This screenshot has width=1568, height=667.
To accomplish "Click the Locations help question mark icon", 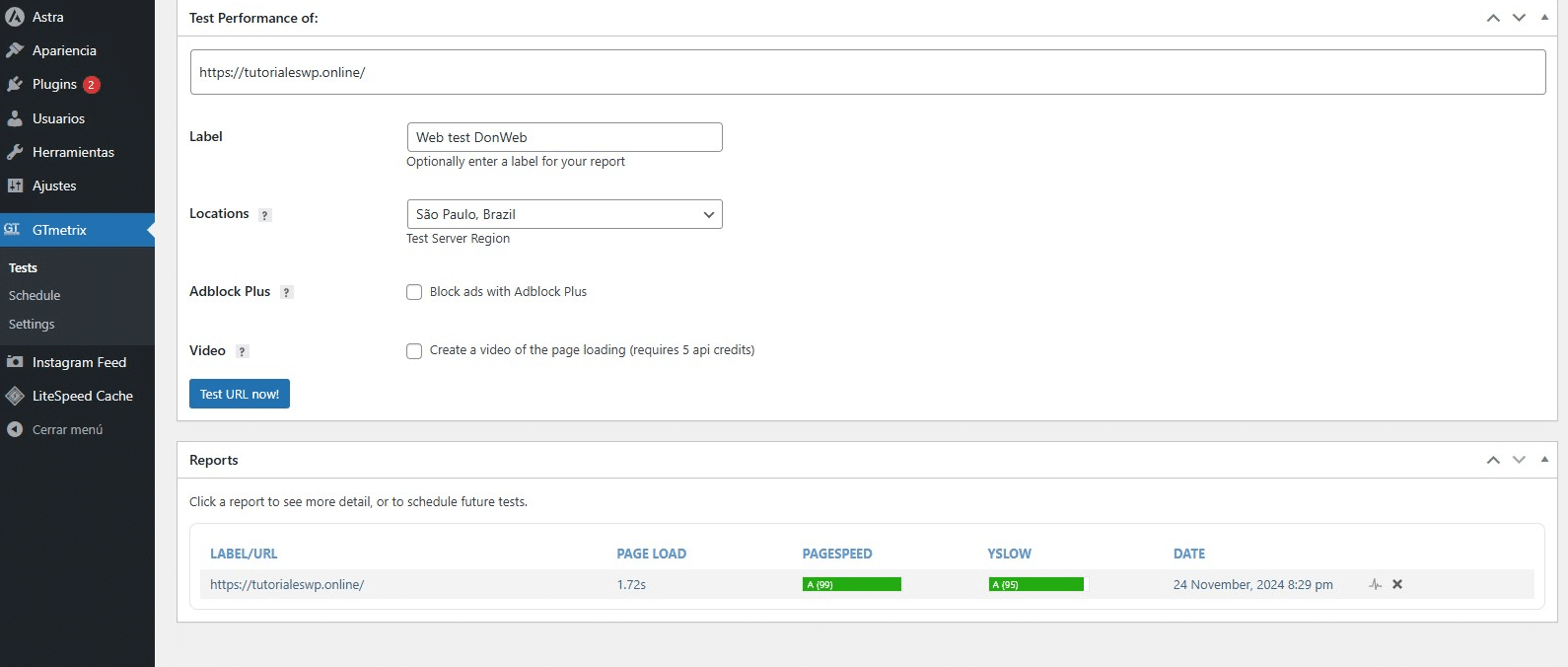I will pyautogui.click(x=264, y=215).
